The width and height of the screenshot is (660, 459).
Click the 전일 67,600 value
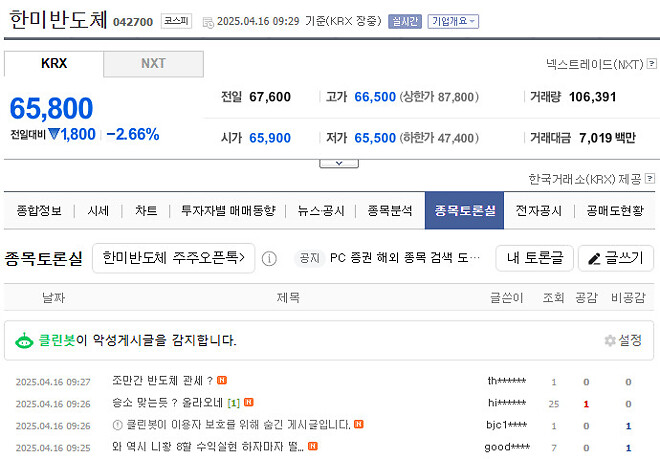[270, 97]
